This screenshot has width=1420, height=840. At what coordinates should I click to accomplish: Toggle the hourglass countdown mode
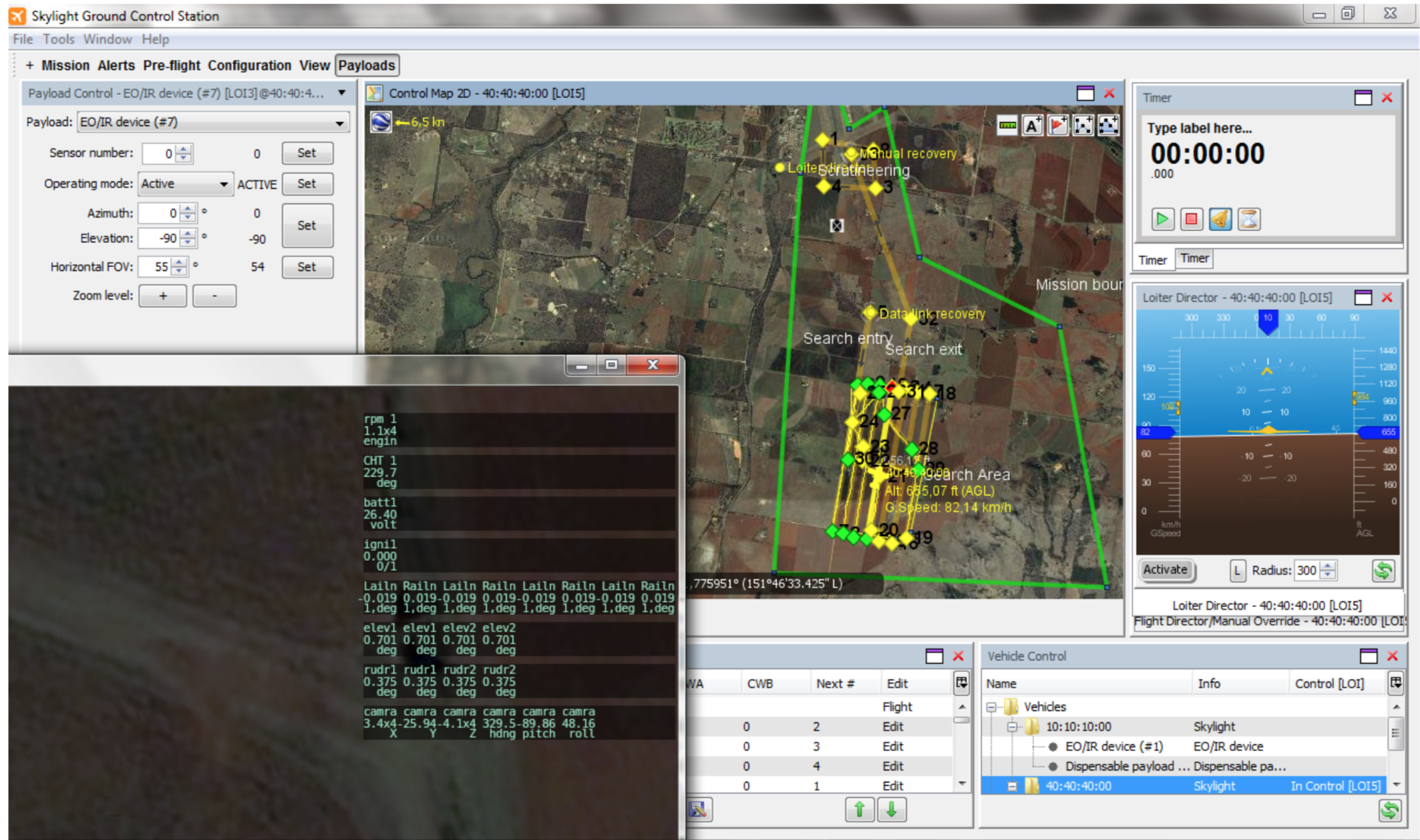coord(1249,219)
